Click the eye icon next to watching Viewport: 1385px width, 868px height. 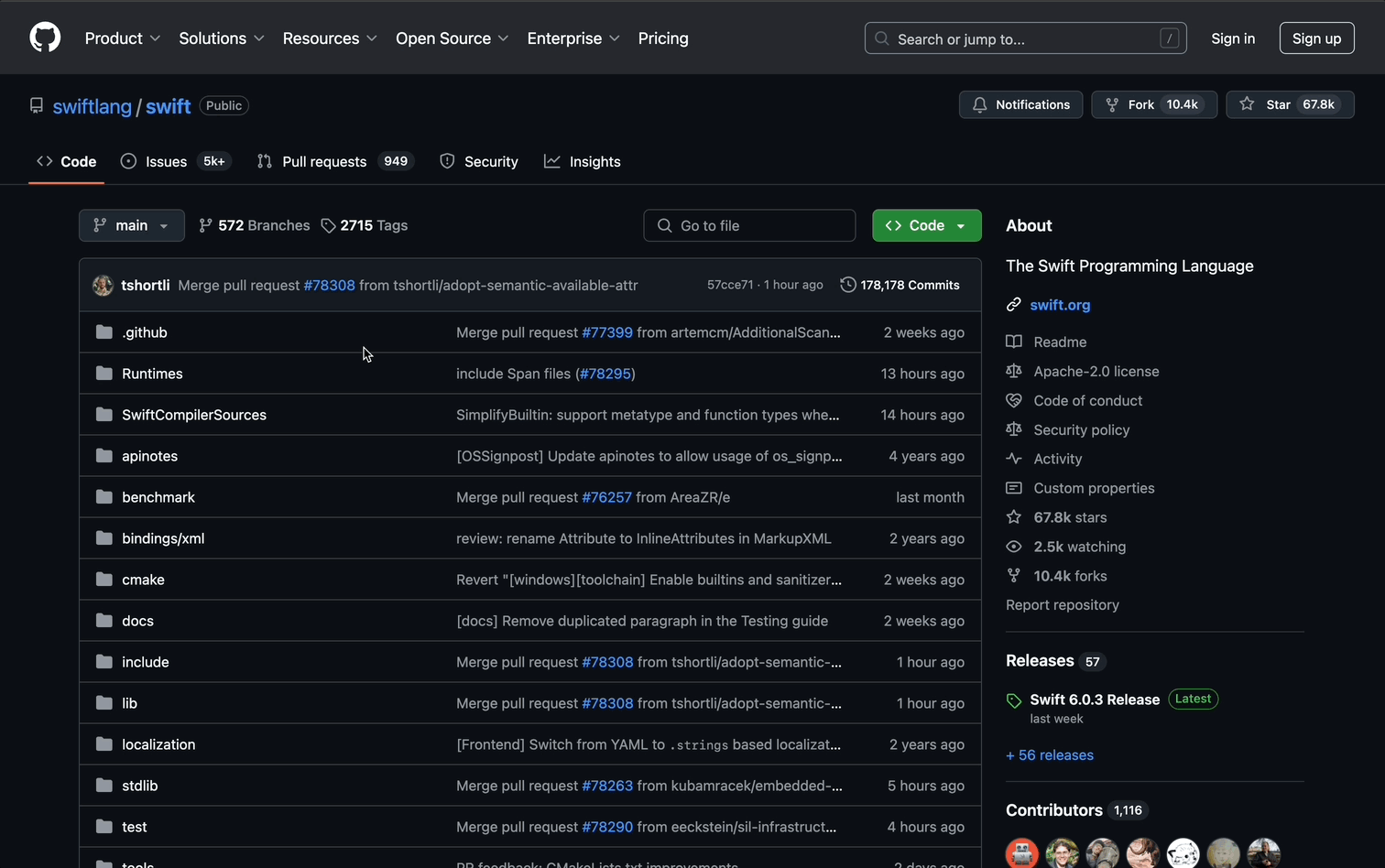tap(1014, 547)
